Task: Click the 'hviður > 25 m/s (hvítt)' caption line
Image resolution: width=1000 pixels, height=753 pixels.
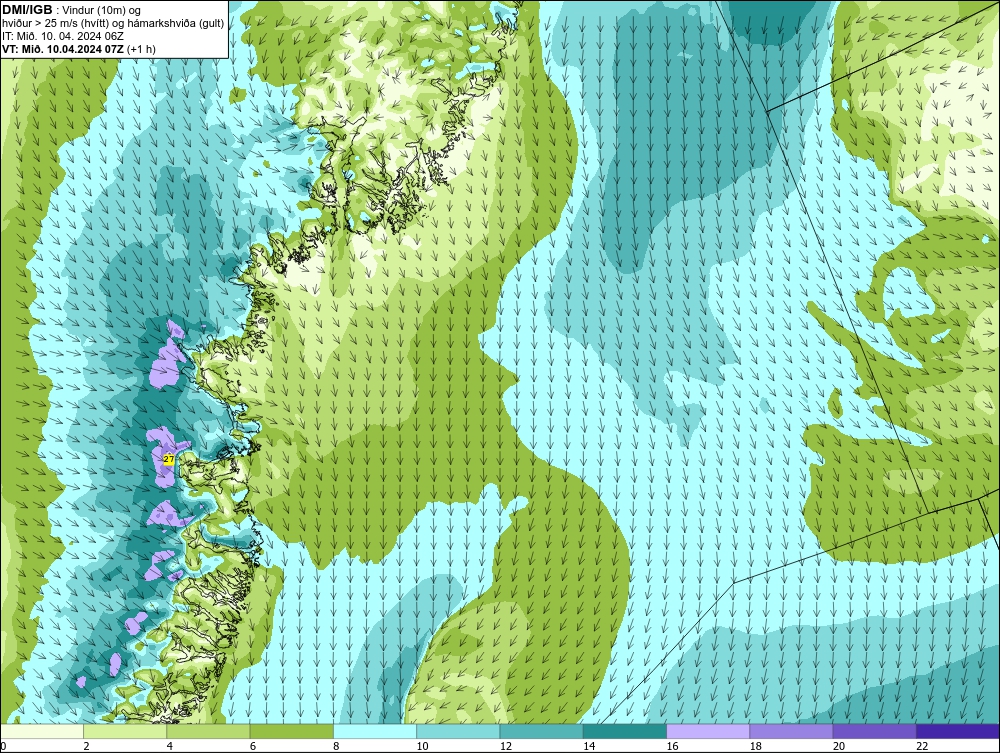Action: coord(113,24)
